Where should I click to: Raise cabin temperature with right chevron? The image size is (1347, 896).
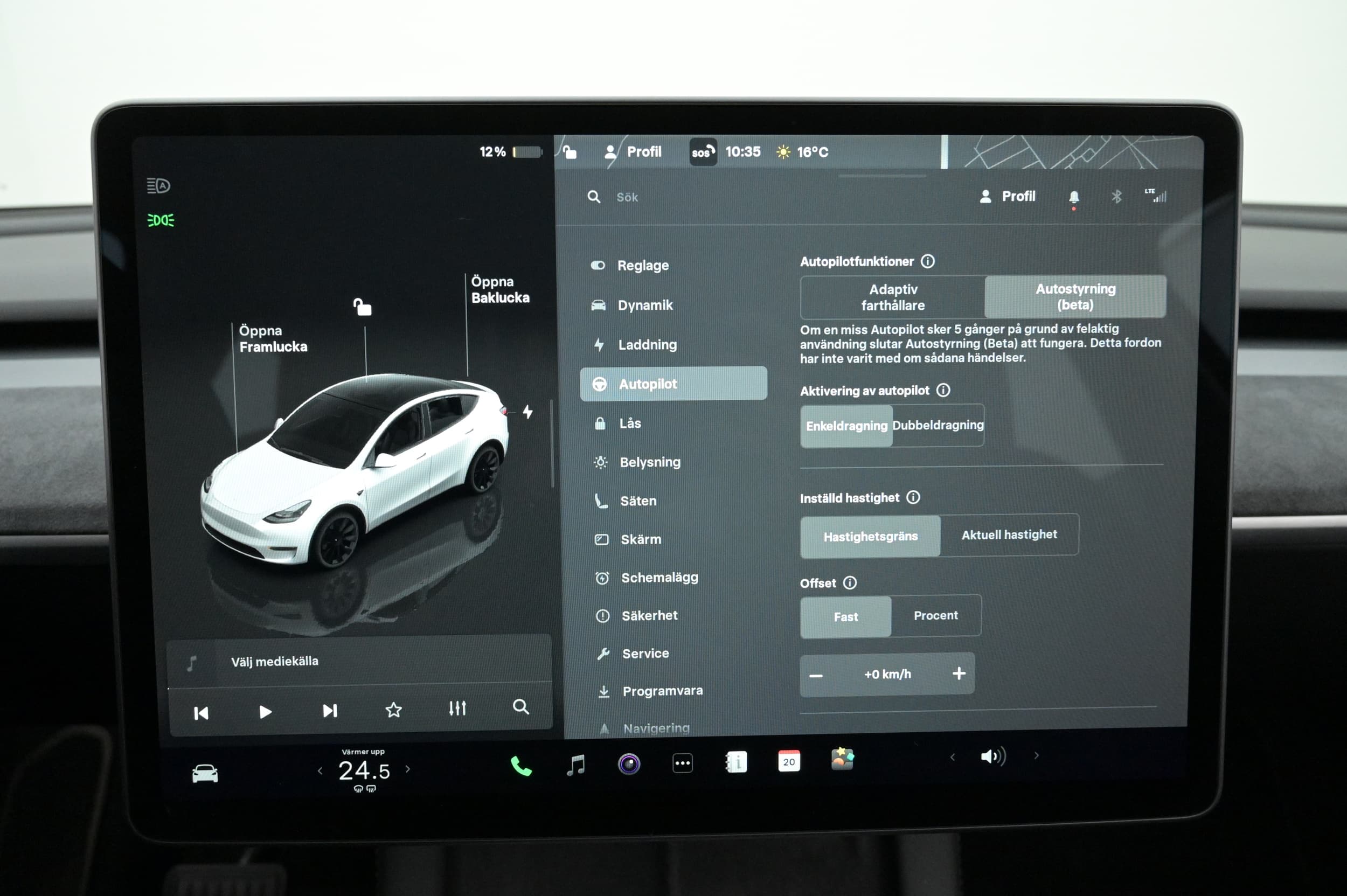pos(407,769)
